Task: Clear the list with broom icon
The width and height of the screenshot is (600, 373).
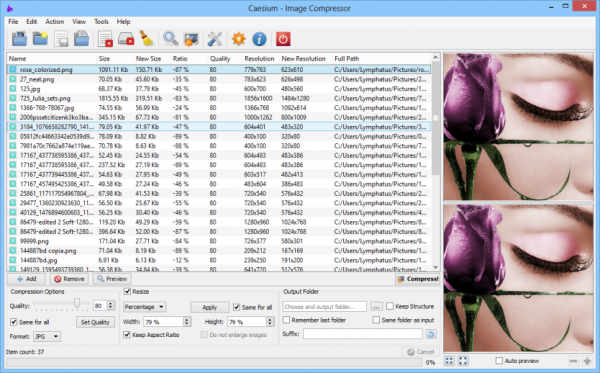Action: click(x=146, y=39)
